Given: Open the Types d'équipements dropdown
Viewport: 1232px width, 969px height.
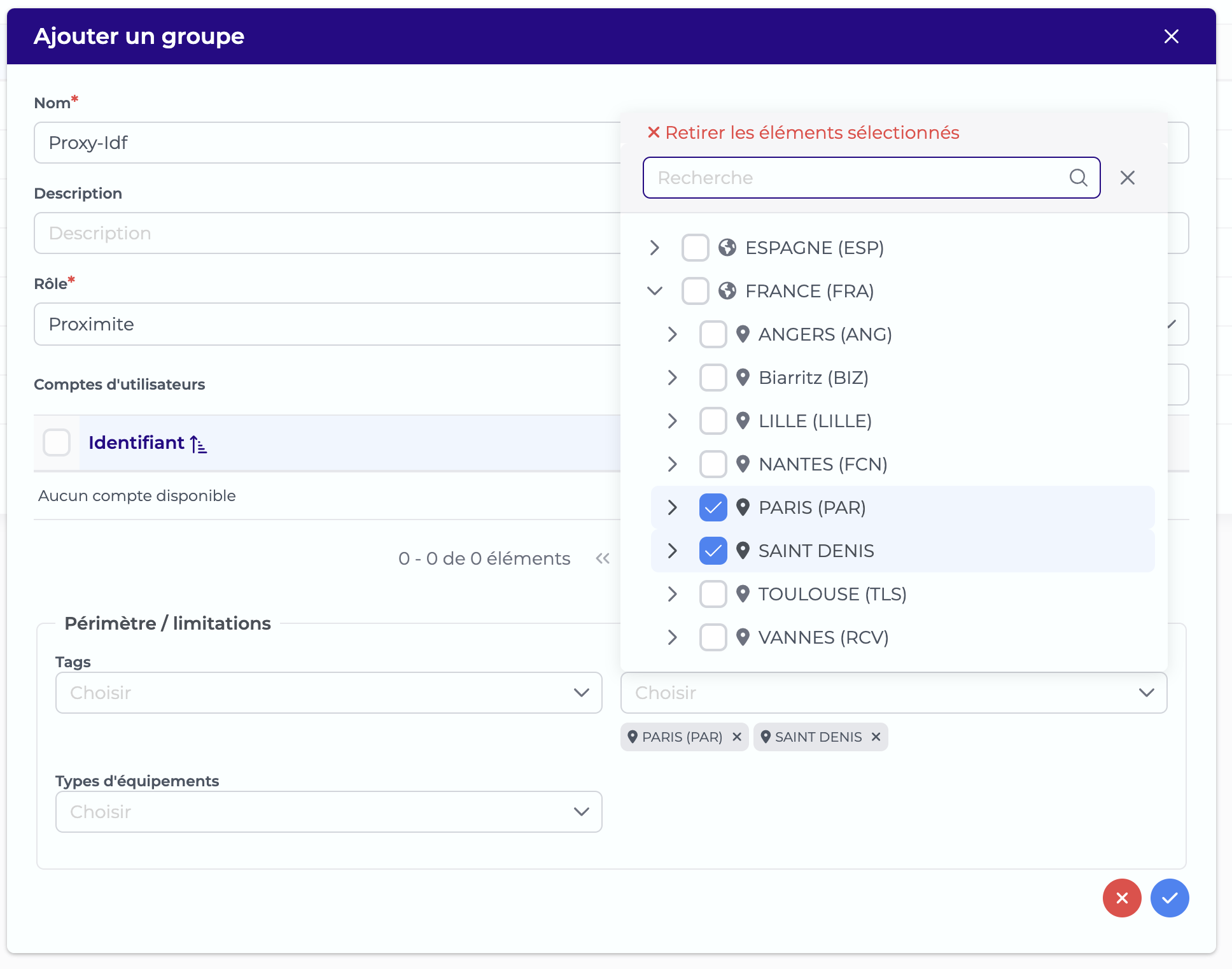Looking at the screenshot, I should (x=328, y=812).
